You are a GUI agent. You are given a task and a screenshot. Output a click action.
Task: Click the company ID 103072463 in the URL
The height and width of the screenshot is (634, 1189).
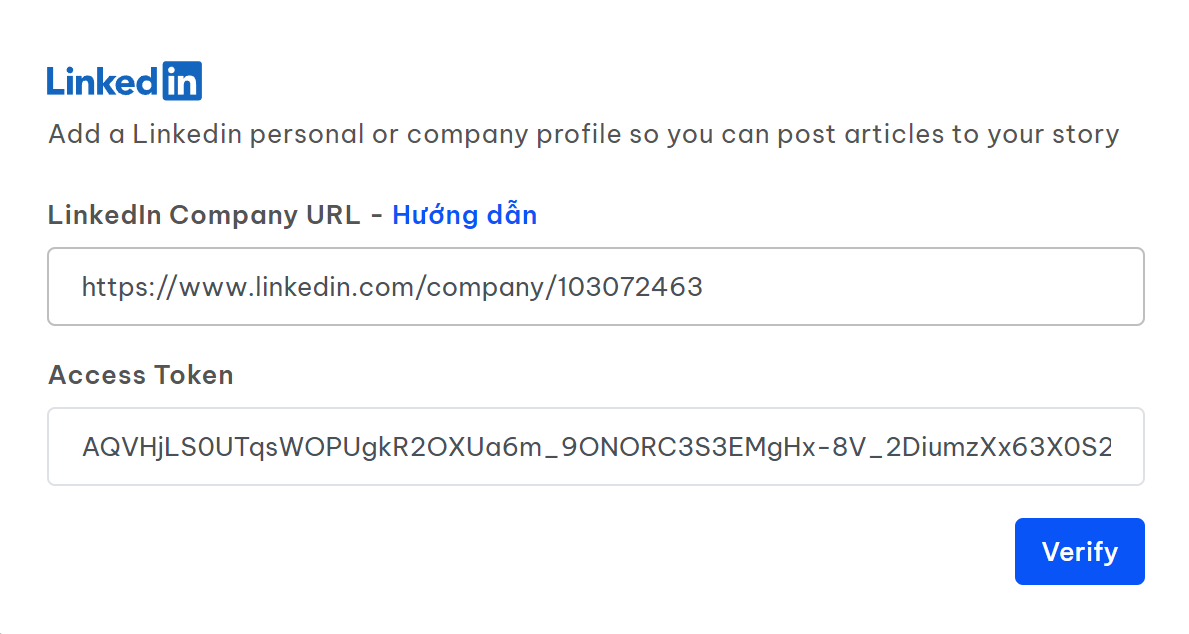click(630, 288)
